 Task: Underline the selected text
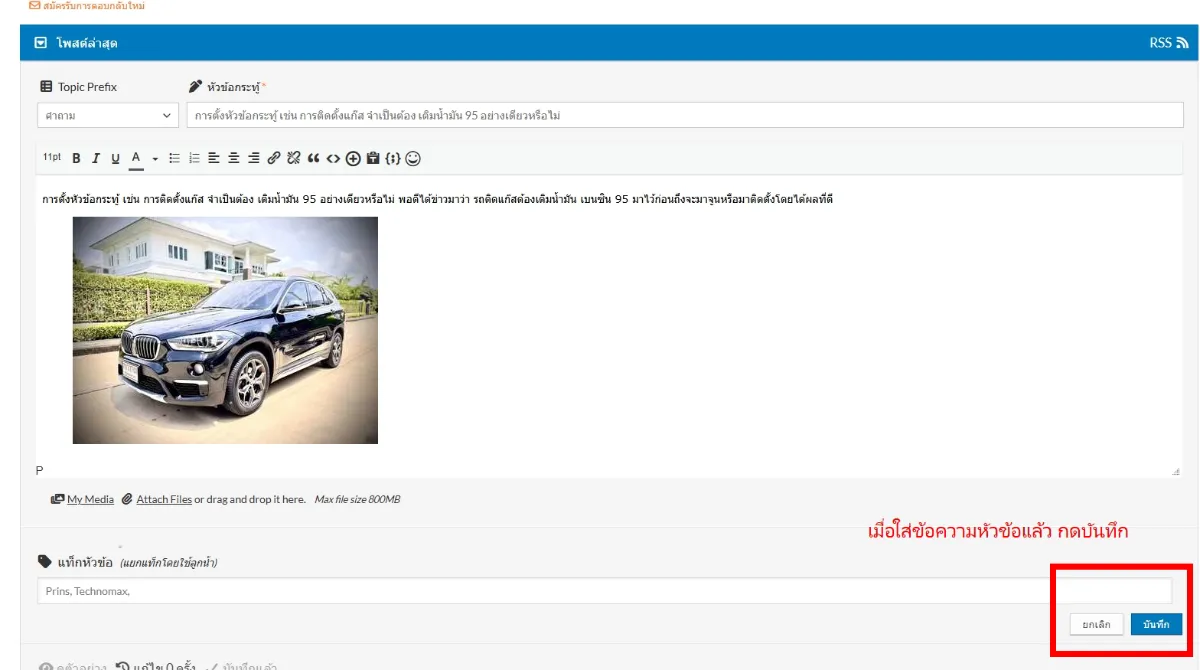(115, 158)
